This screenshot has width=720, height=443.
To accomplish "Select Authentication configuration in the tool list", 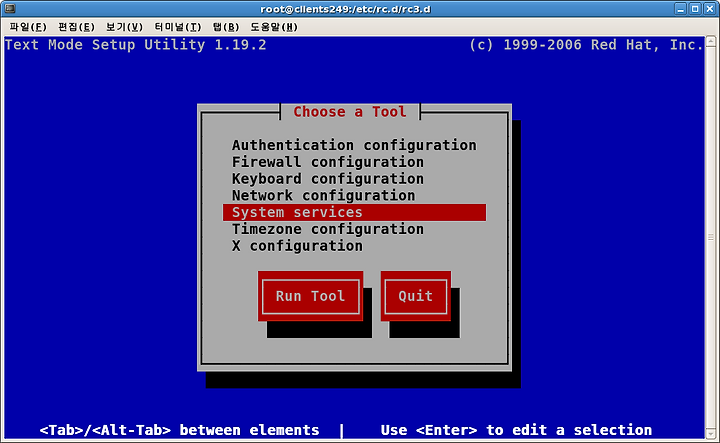I will point(354,145).
